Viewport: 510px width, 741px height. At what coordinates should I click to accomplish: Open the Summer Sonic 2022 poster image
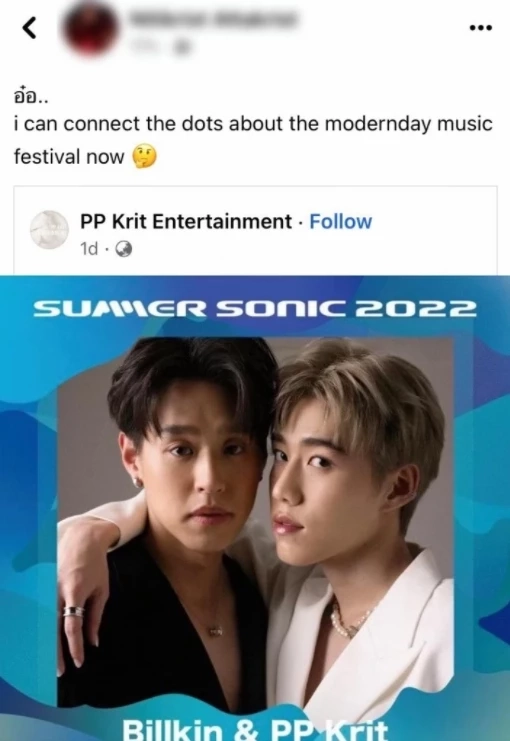pyautogui.click(x=255, y=508)
